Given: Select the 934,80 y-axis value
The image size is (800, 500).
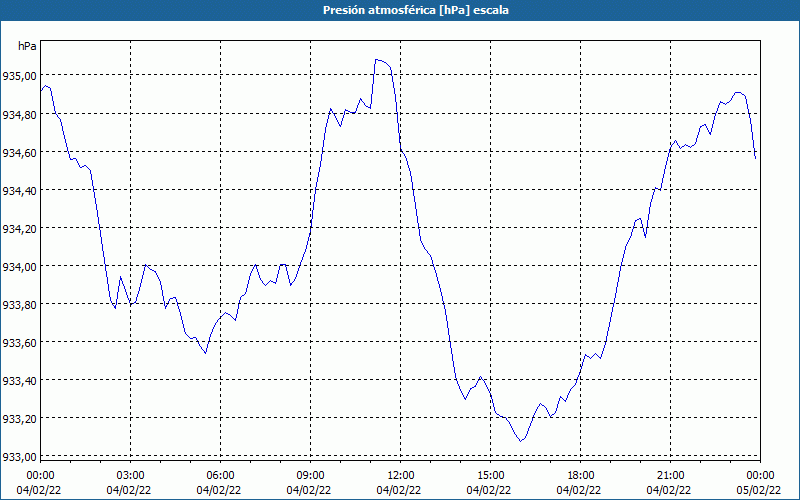Looking at the screenshot, I should coord(19,114).
